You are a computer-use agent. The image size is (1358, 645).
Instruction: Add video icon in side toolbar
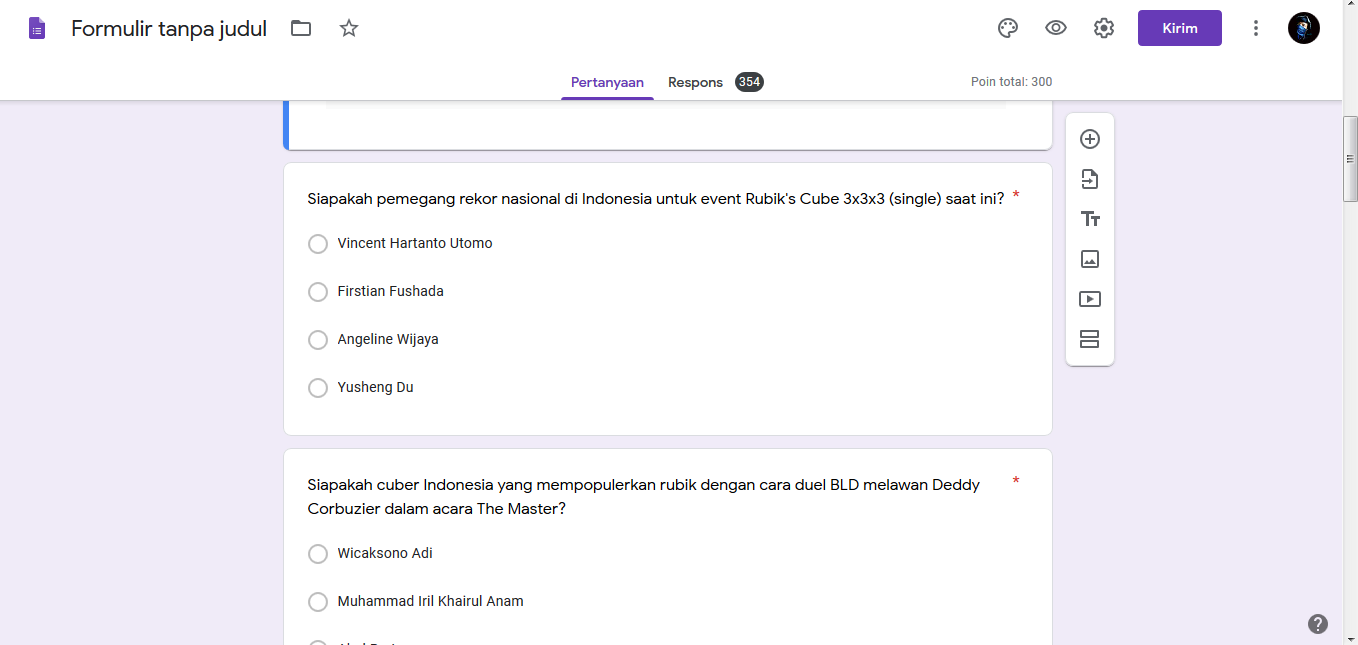click(1090, 299)
